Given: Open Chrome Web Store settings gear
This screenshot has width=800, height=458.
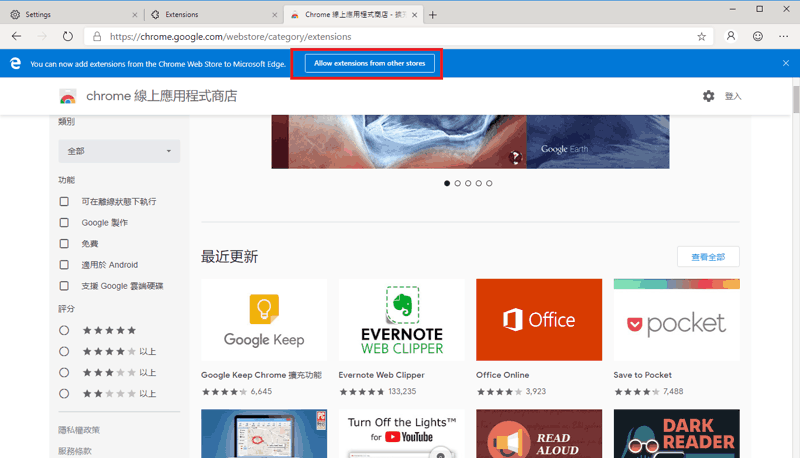Looking at the screenshot, I should (709, 96).
